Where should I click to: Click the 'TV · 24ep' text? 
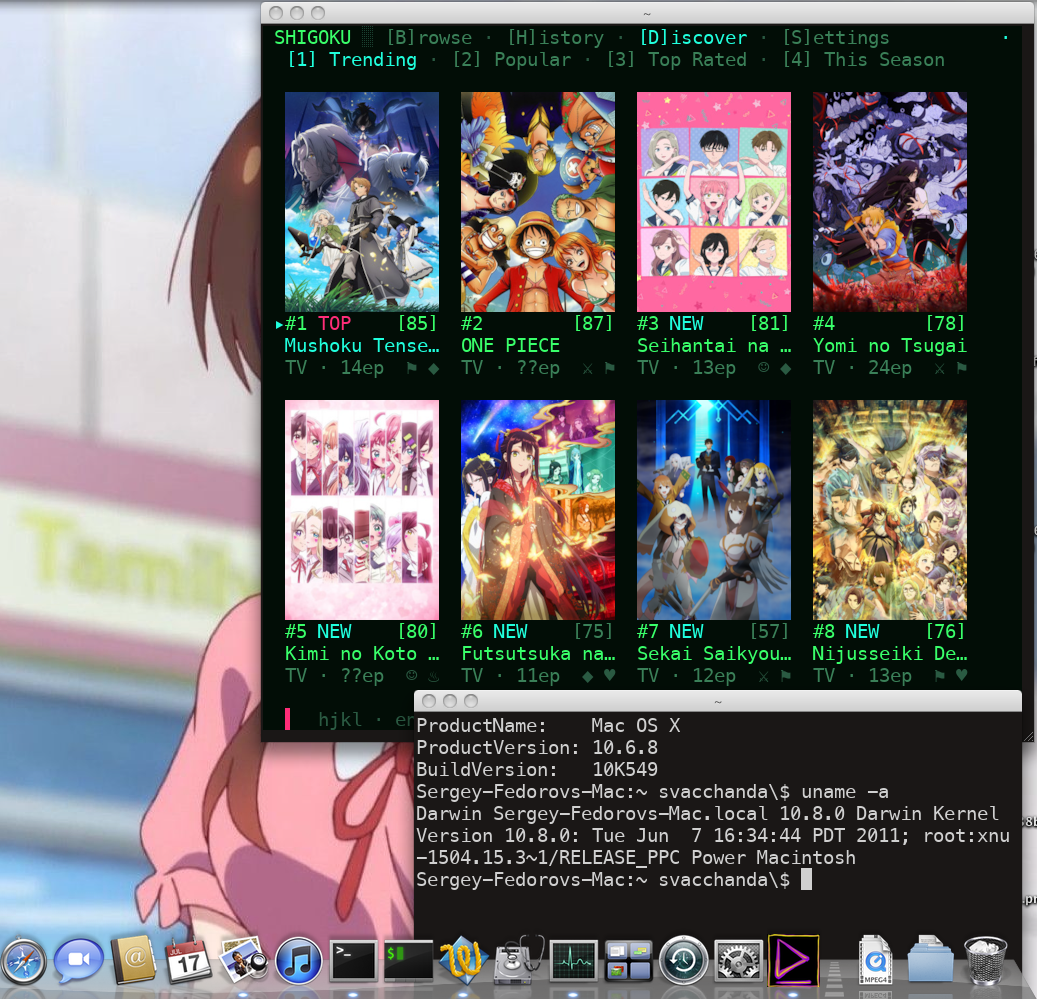pyautogui.click(x=862, y=368)
